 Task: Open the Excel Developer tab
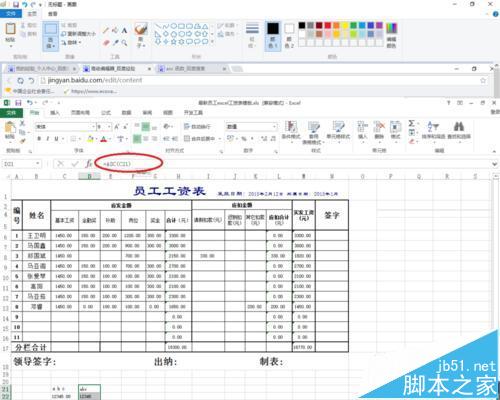[193, 113]
